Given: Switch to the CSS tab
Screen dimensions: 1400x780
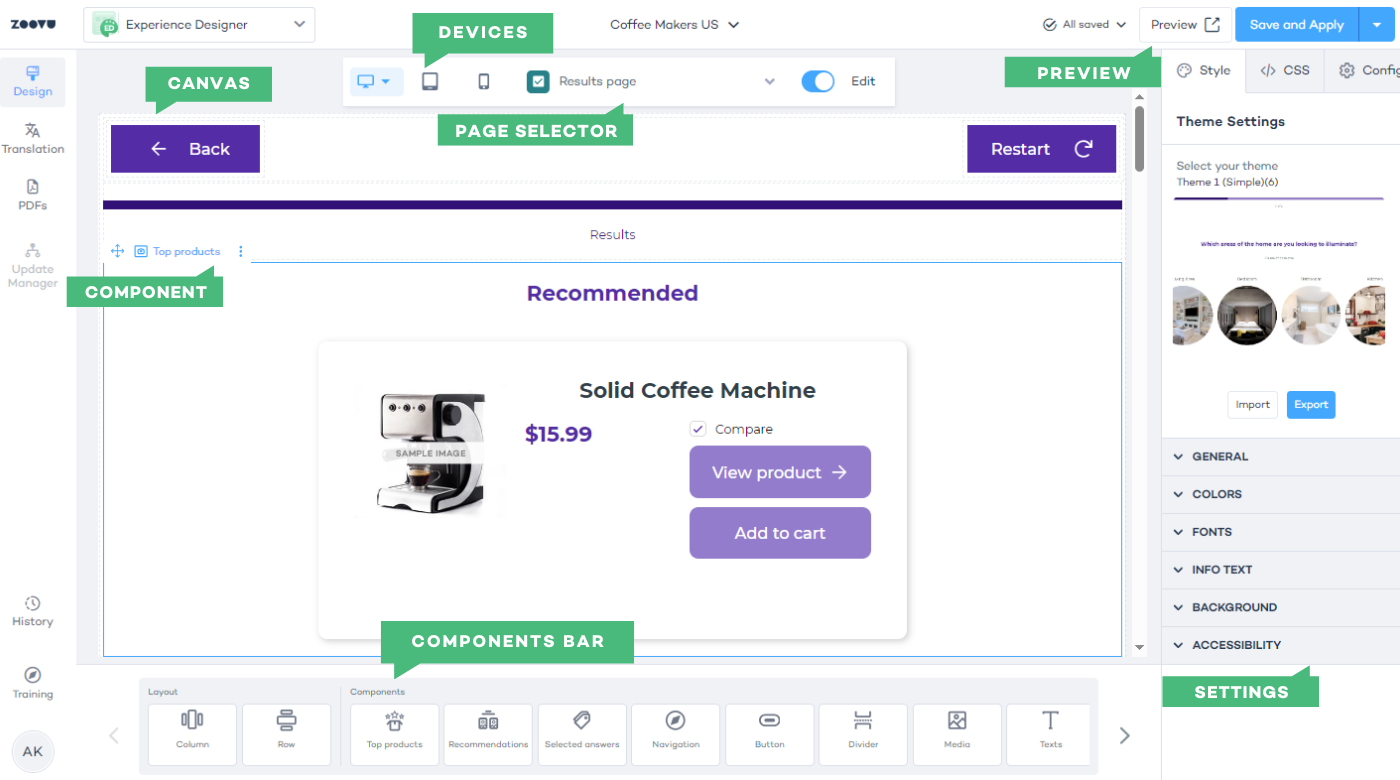Looking at the screenshot, I should [1285, 70].
